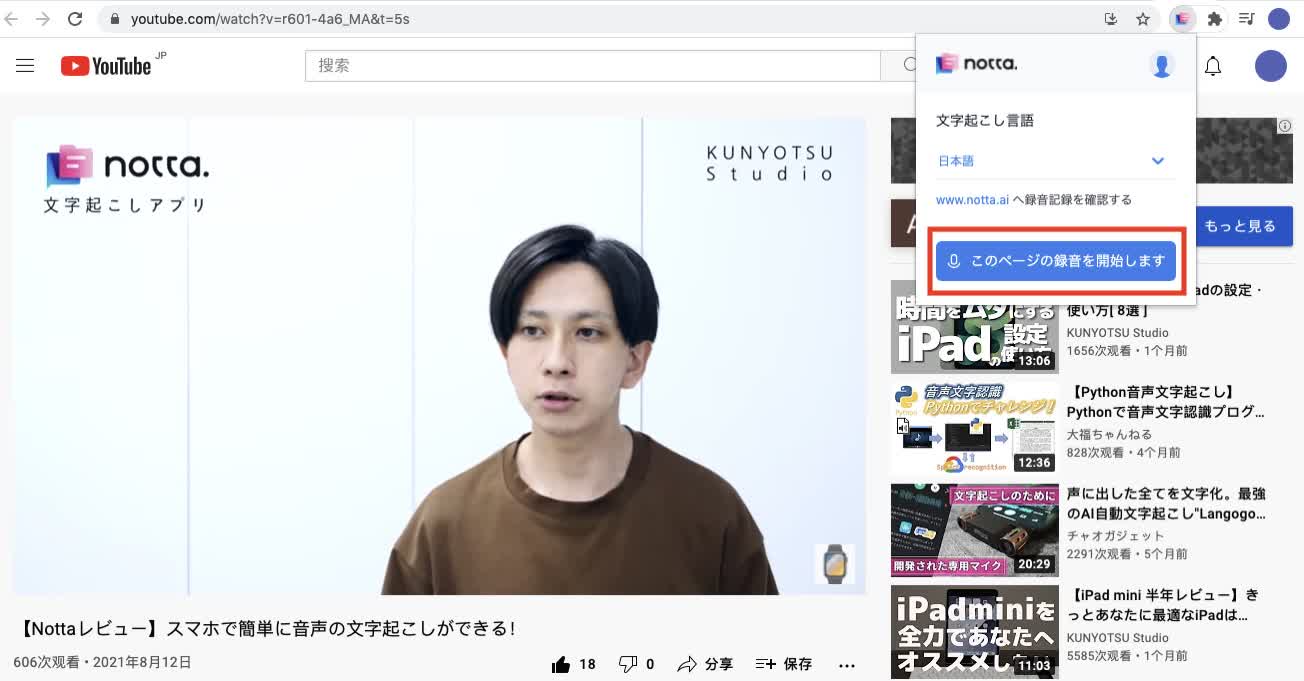
Task: Go to the YouTube home logo
Action: 106,66
